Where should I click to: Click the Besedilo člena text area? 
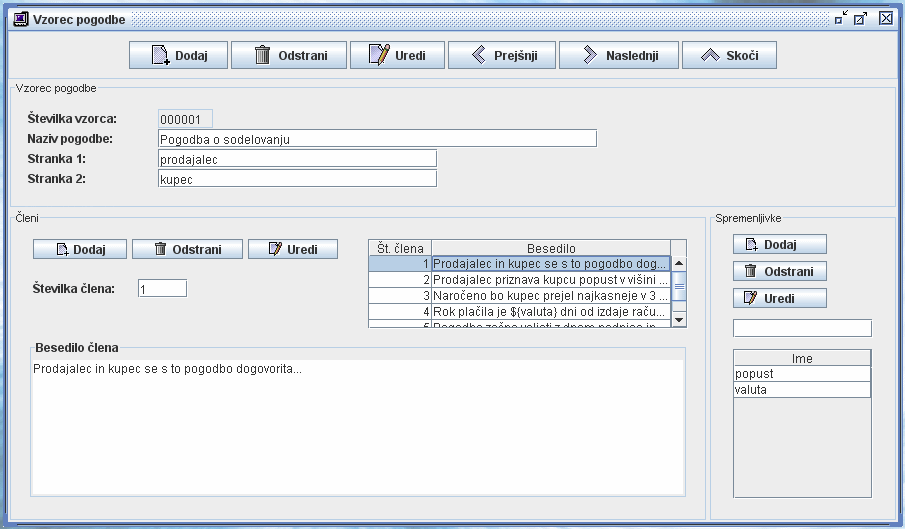pos(357,430)
